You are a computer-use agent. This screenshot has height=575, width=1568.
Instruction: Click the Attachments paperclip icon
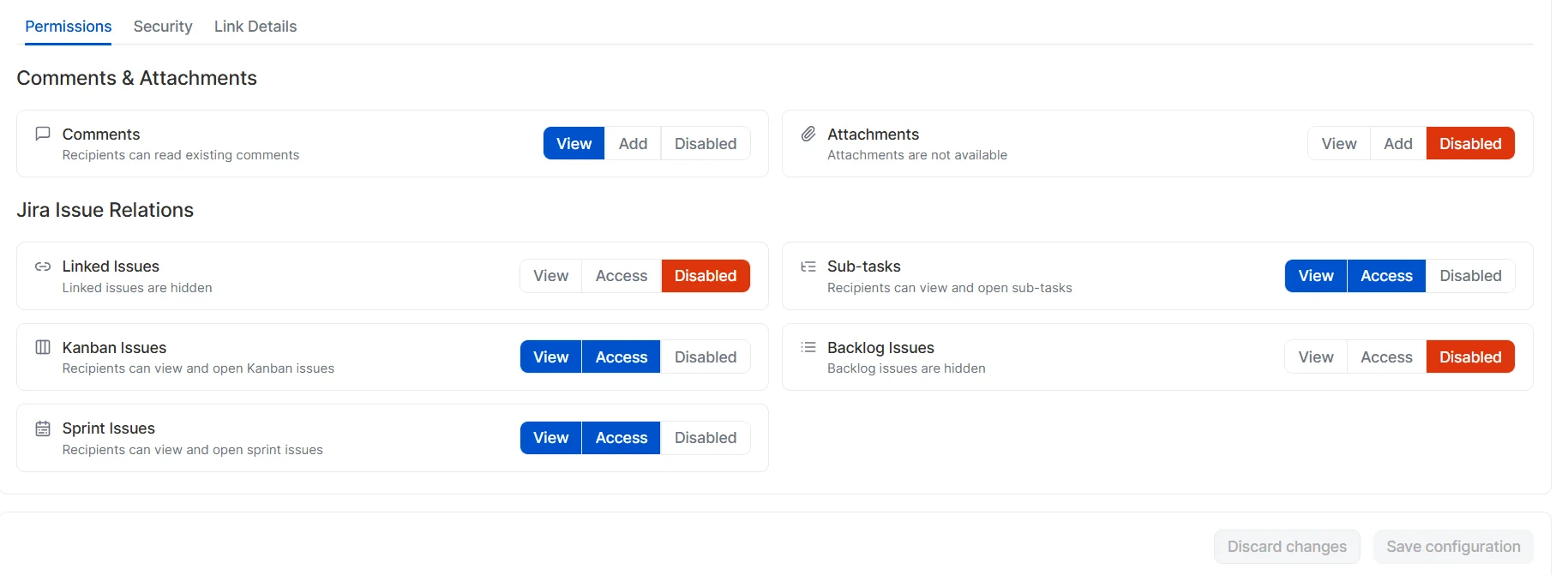pos(808,134)
